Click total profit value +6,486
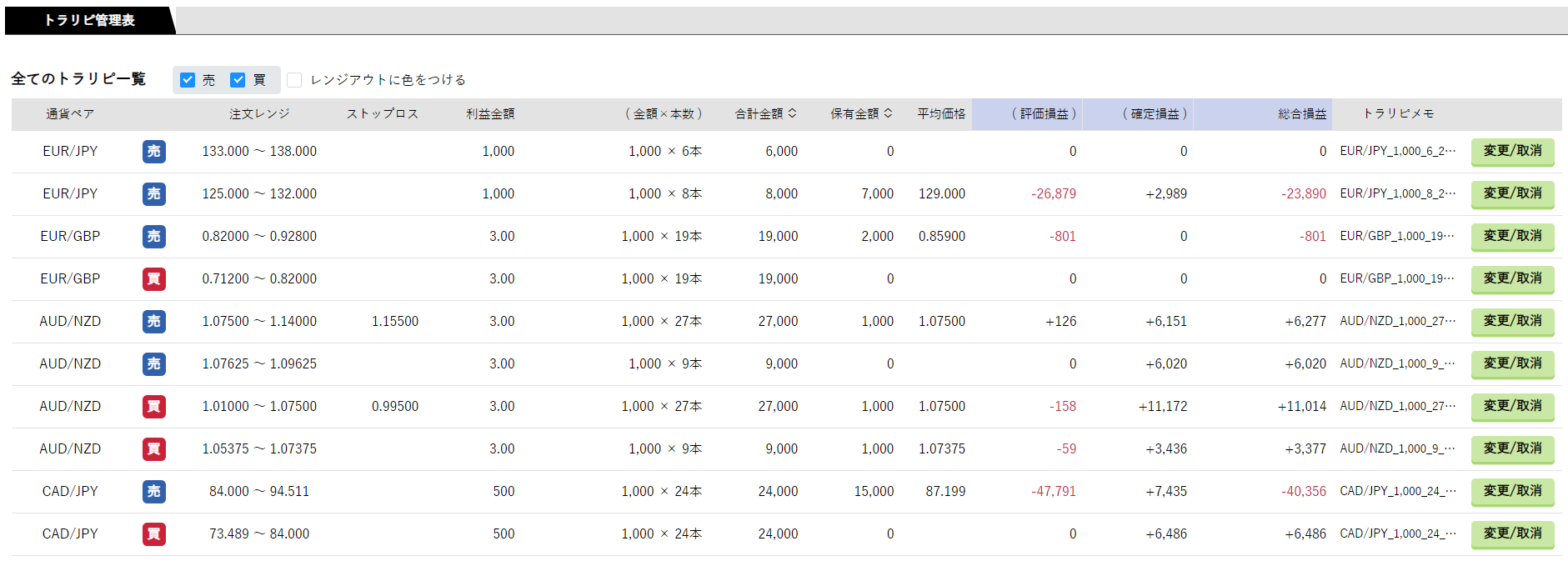1568x566 pixels. click(1305, 534)
